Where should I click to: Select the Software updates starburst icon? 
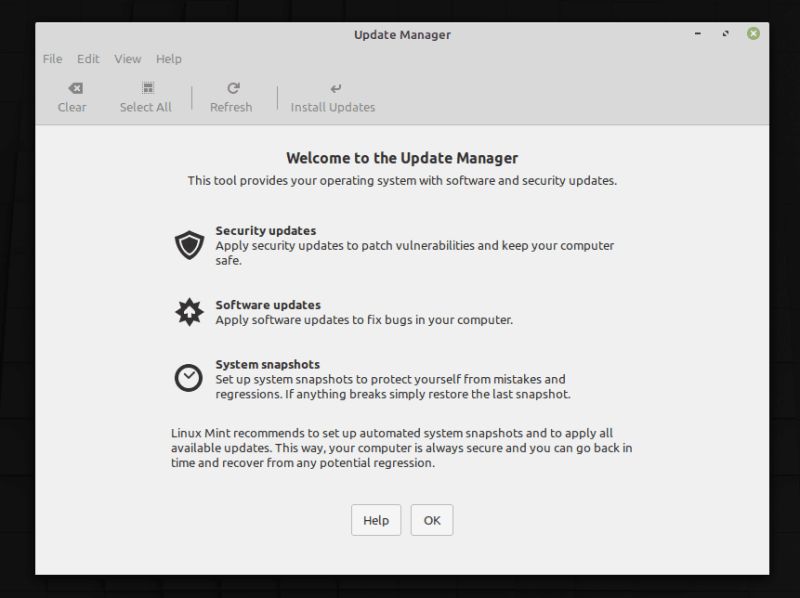point(188,310)
